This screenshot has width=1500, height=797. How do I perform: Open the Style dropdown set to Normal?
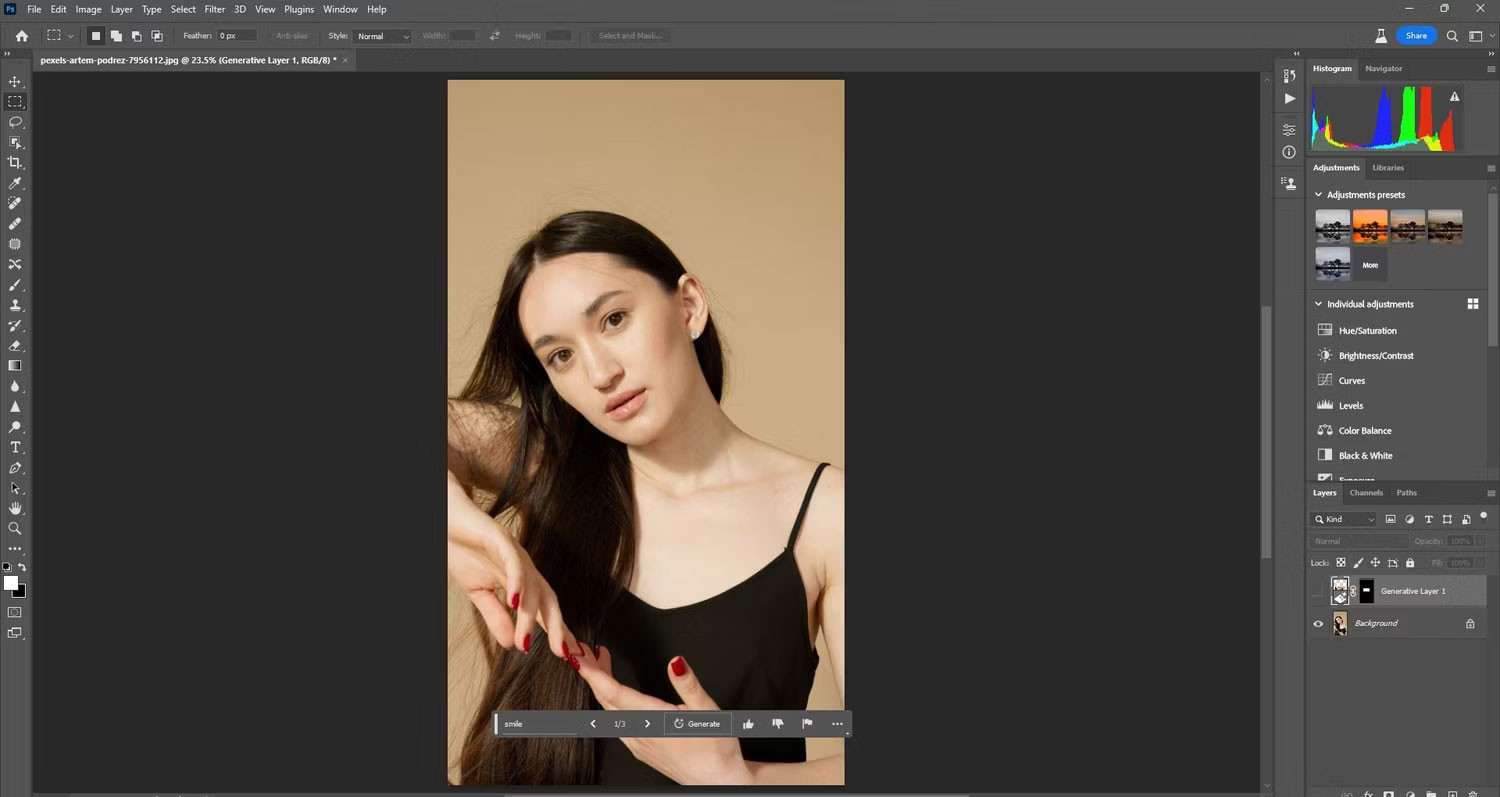pos(383,36)
